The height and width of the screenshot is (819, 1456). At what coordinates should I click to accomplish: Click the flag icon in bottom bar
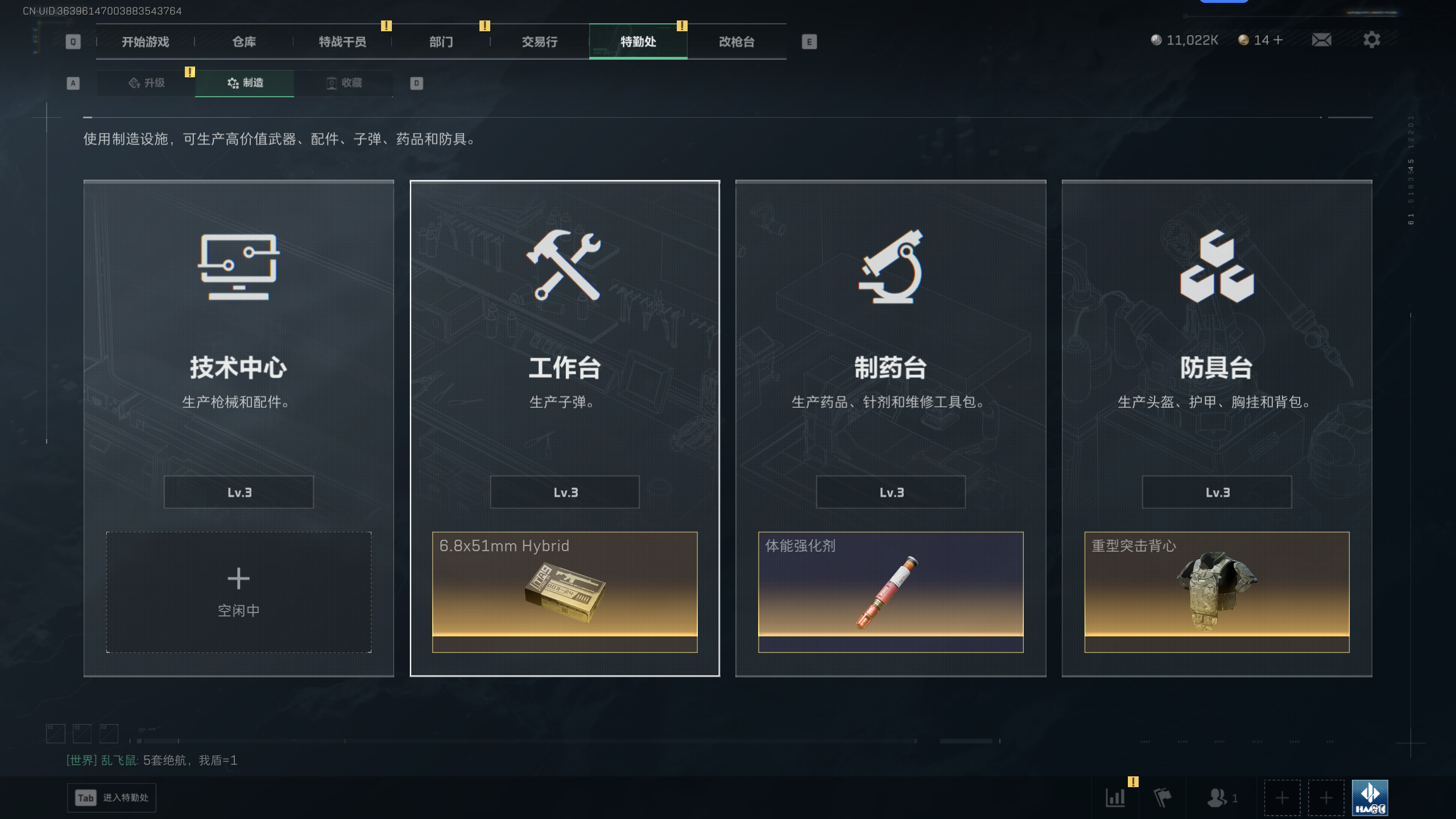point(1162,797)
